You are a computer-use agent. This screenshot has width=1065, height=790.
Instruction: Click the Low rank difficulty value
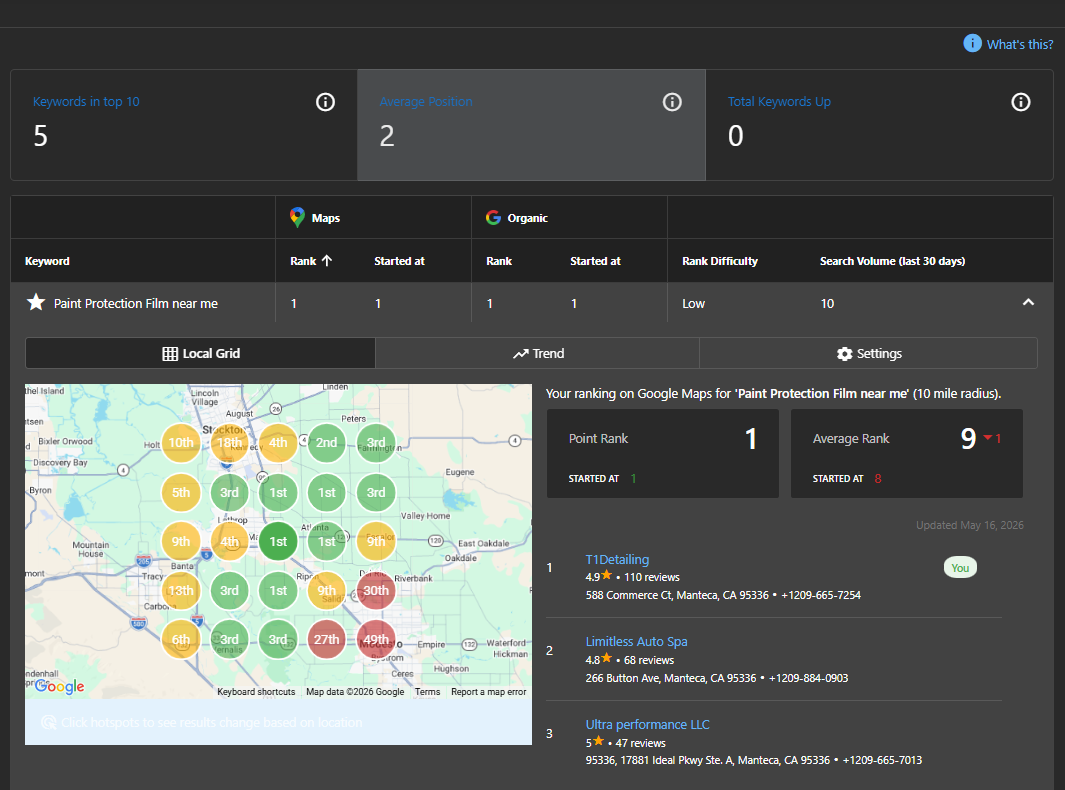[693, 304]
